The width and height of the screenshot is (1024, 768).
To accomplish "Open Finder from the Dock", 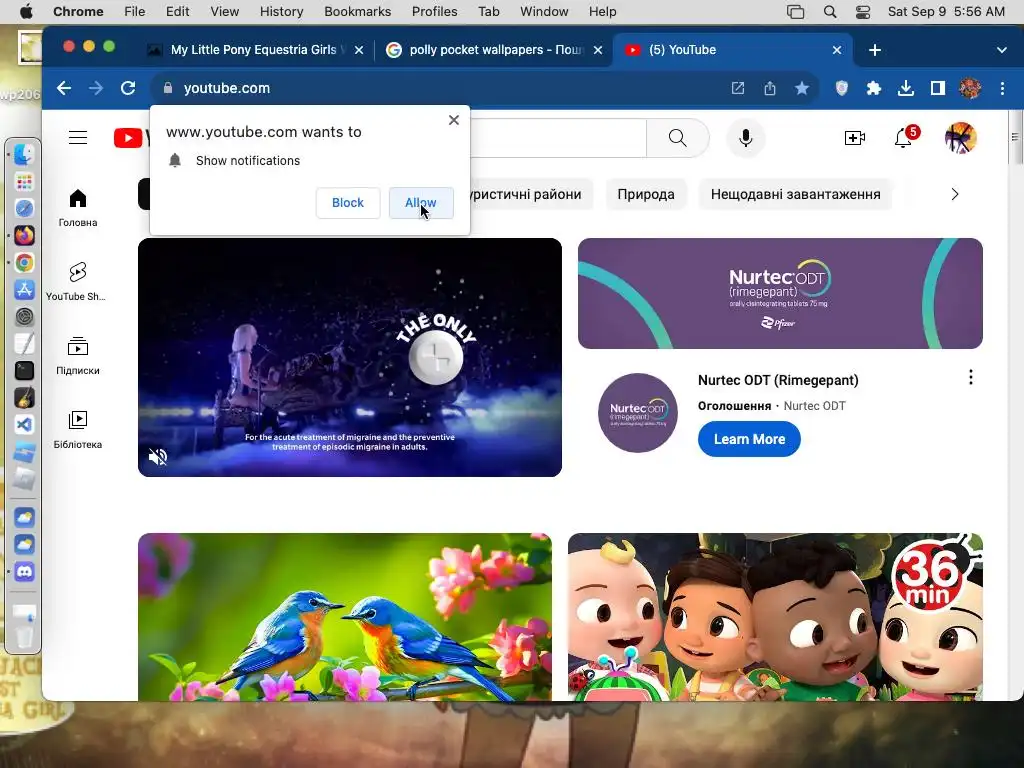I will (x=24, y=154).
